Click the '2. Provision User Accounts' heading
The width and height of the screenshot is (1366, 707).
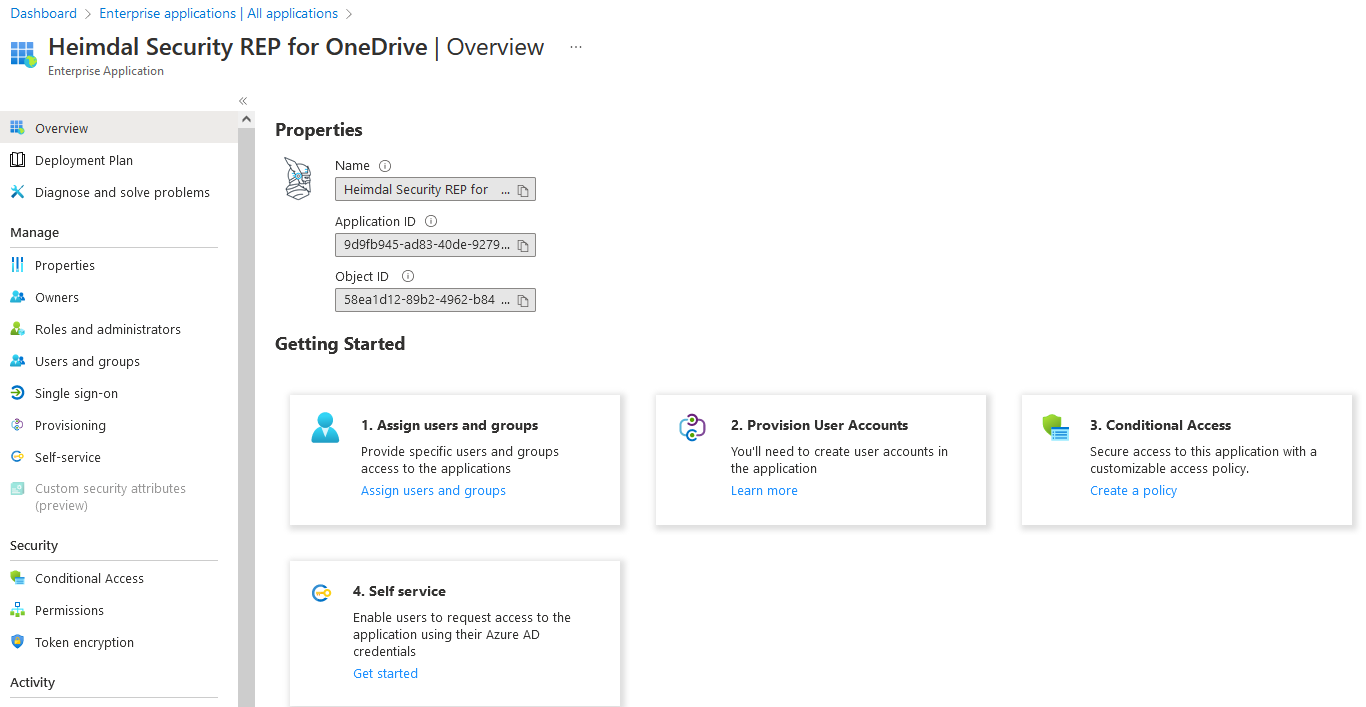coord(819,425)
